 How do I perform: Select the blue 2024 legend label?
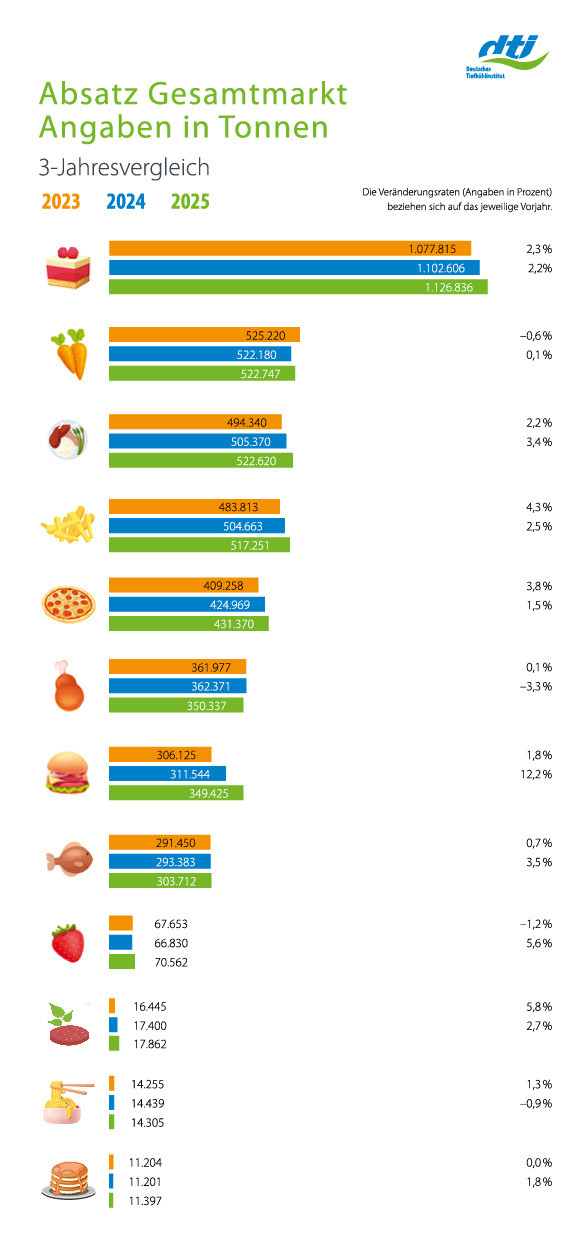click(x=126, y=202)
